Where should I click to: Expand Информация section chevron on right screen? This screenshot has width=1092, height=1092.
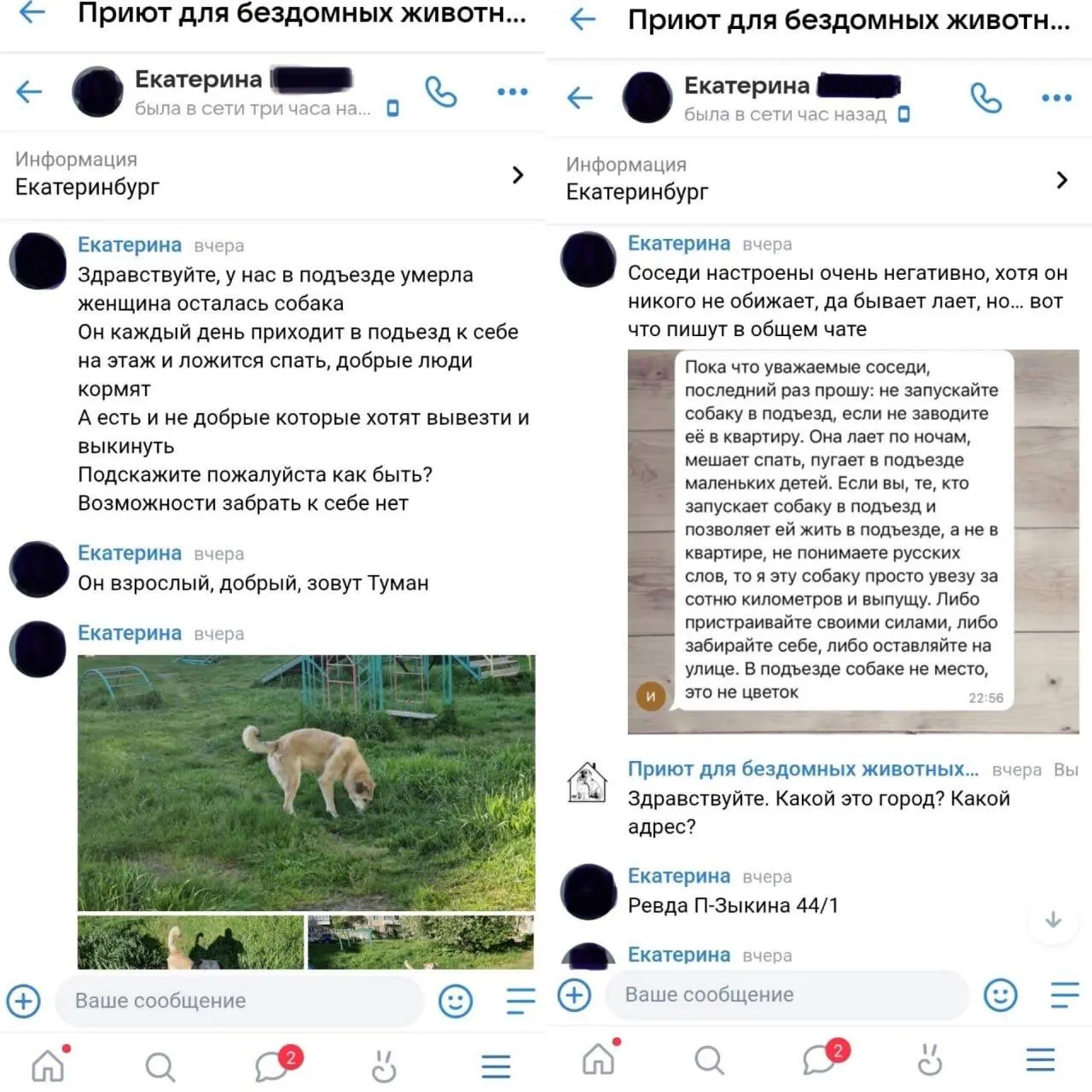coord(1062,180)
